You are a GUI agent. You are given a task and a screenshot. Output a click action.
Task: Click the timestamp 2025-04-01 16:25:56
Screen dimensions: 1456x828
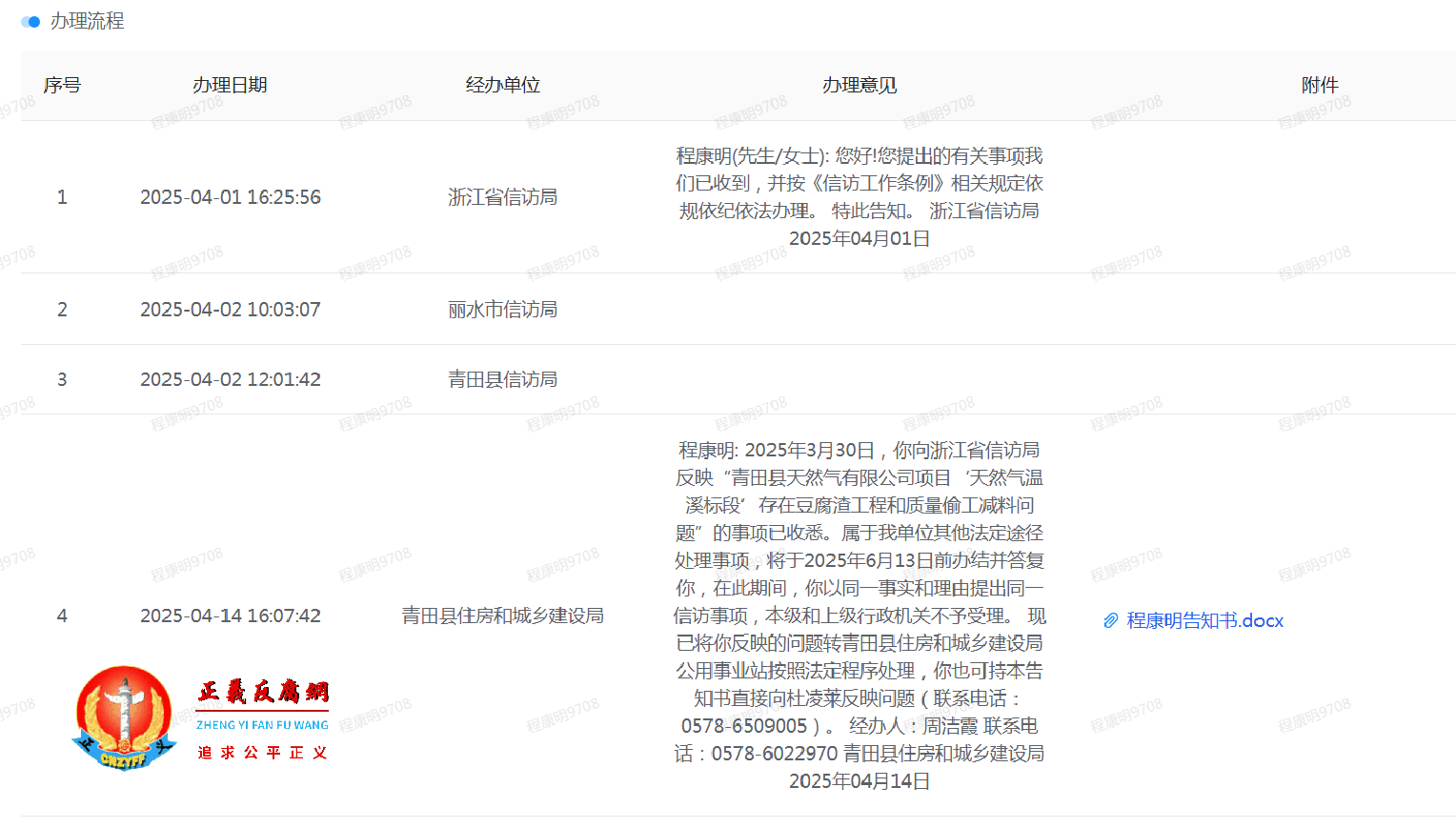tap(231, 197)
